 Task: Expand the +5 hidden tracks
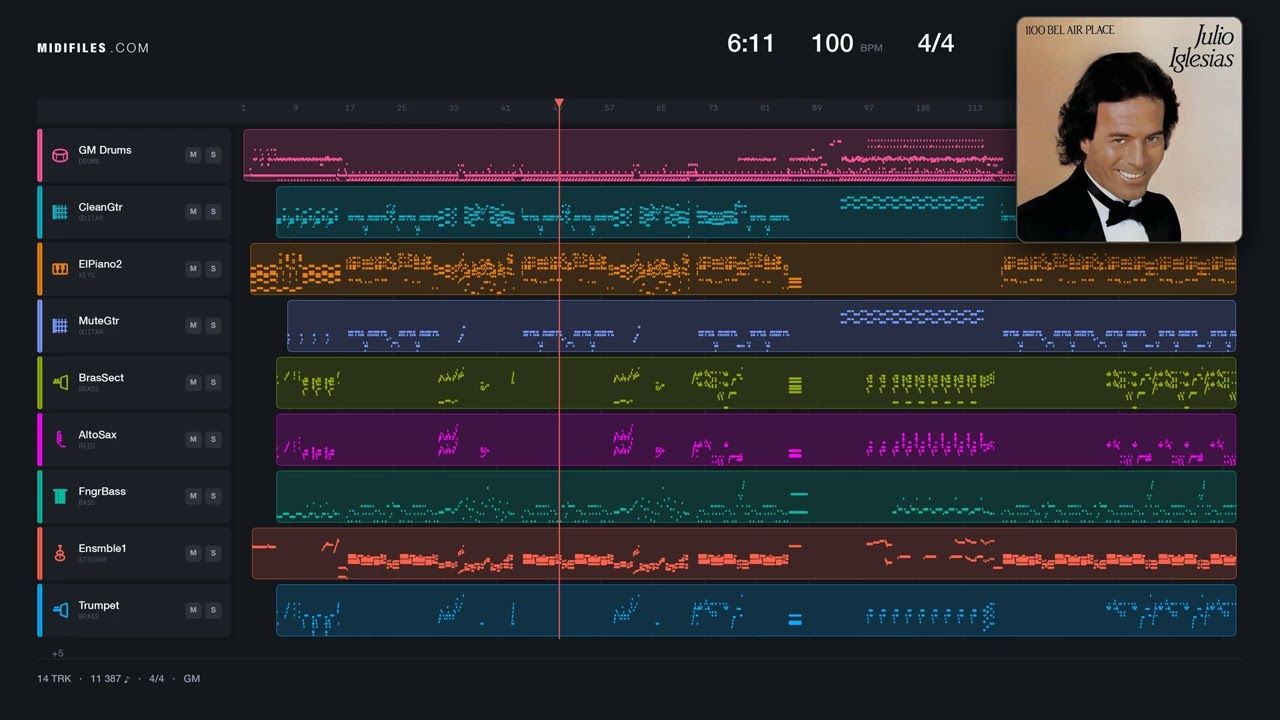58,653
